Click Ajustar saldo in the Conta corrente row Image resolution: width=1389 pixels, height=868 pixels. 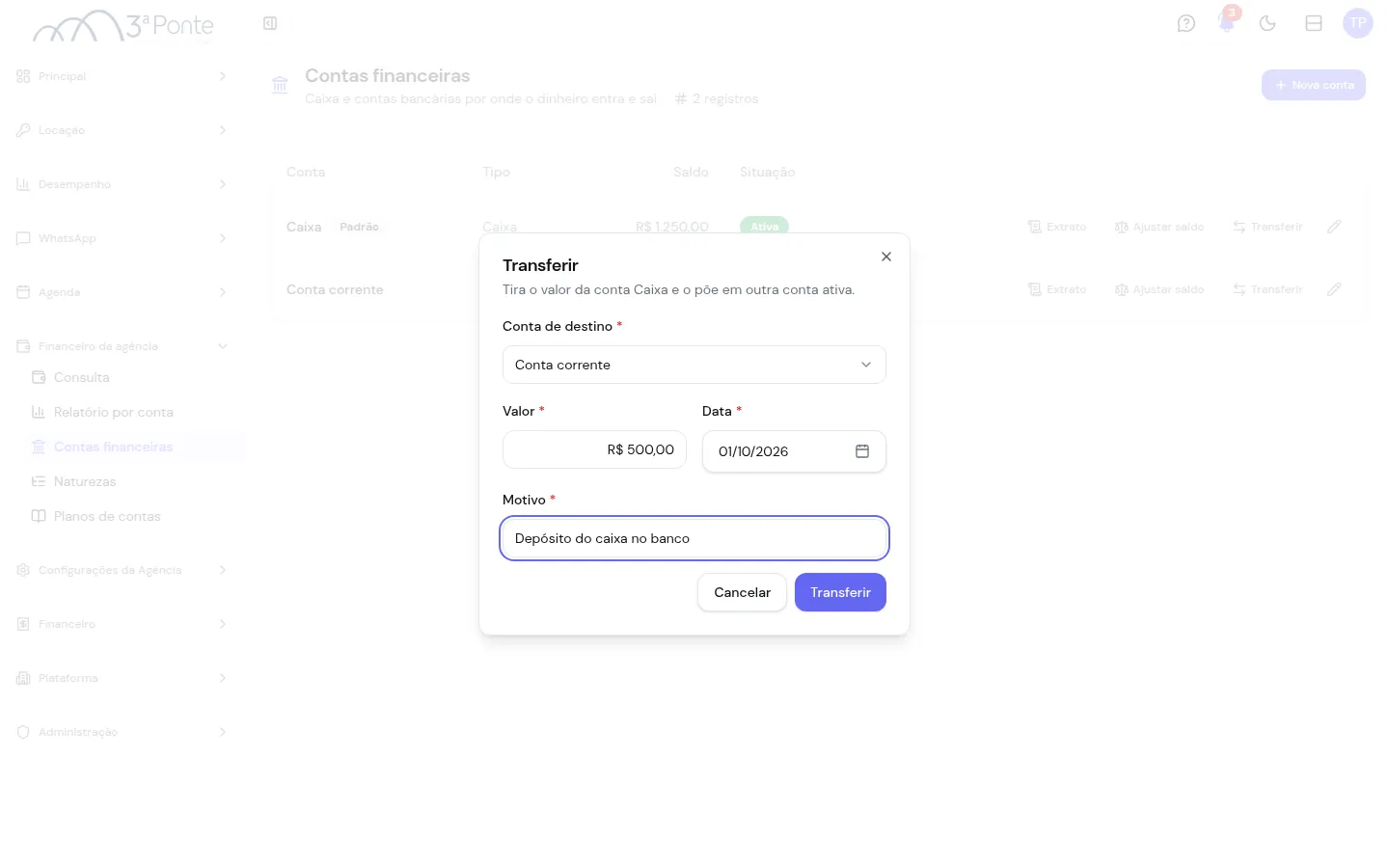1159,289
